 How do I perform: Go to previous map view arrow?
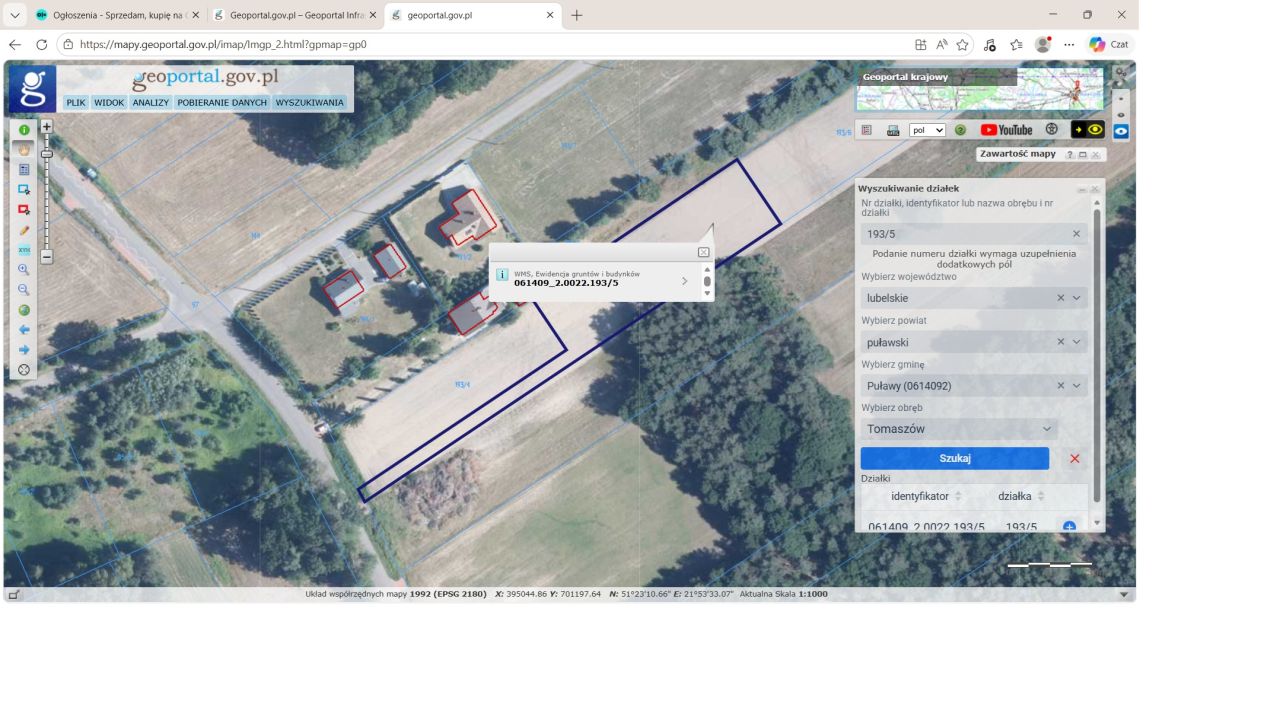[24, 330]
